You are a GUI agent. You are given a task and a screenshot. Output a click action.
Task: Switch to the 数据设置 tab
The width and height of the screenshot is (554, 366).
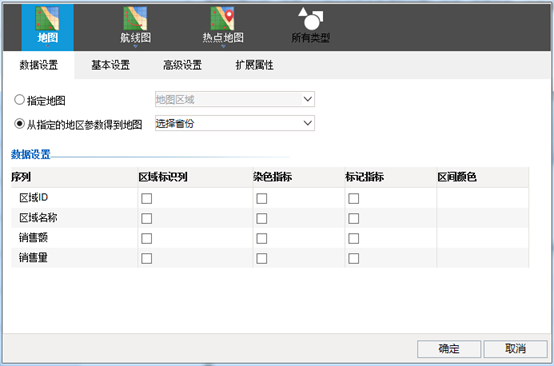39,65
